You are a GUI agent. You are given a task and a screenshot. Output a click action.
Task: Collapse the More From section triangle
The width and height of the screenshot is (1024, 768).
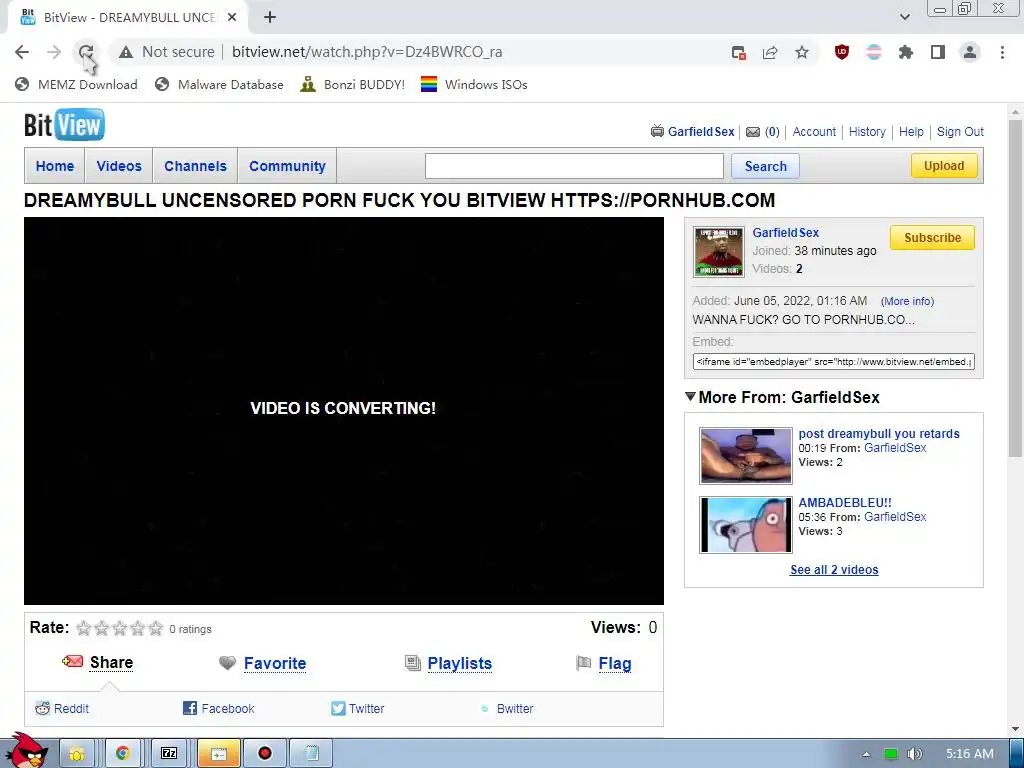tap(690, 396)
